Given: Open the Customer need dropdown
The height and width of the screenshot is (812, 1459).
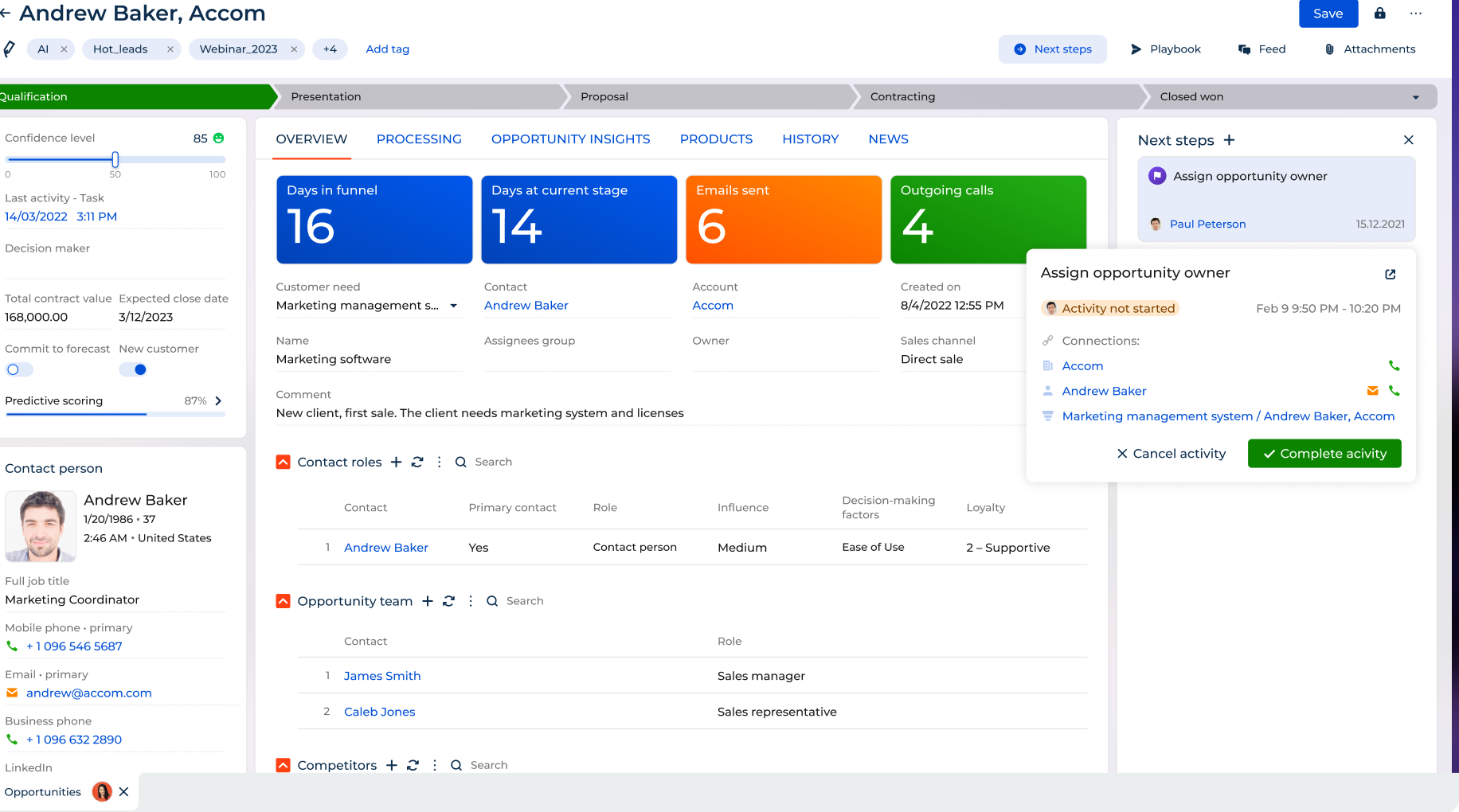Looking at the screenshot, I should click(453, 306).
